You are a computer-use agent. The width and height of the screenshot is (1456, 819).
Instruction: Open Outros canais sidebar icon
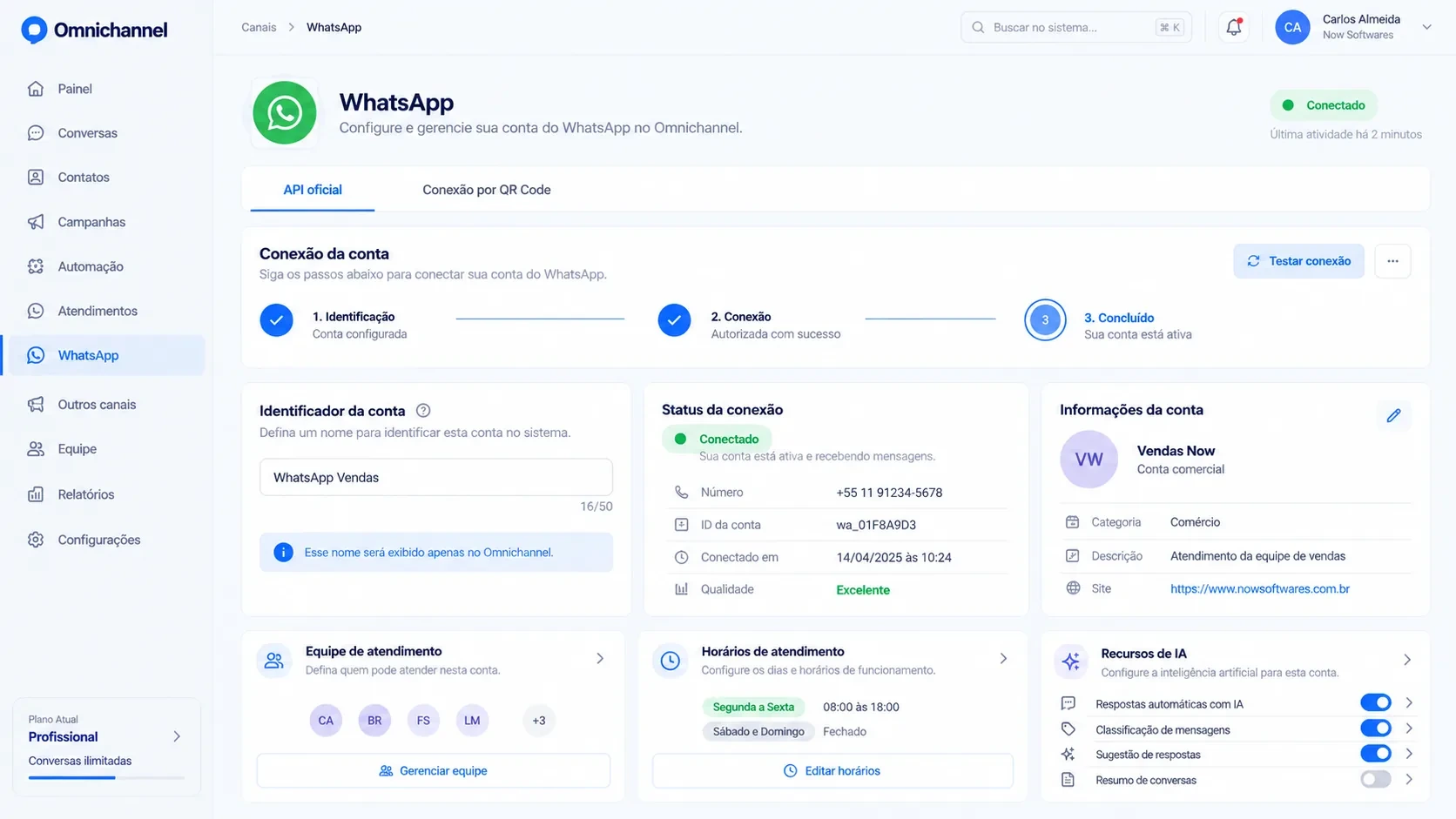pyautogui.click(x=36, y=405)
